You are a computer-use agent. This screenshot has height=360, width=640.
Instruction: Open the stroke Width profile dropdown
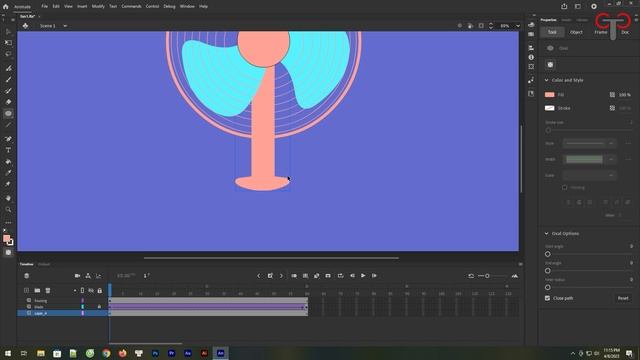[589, 159]
